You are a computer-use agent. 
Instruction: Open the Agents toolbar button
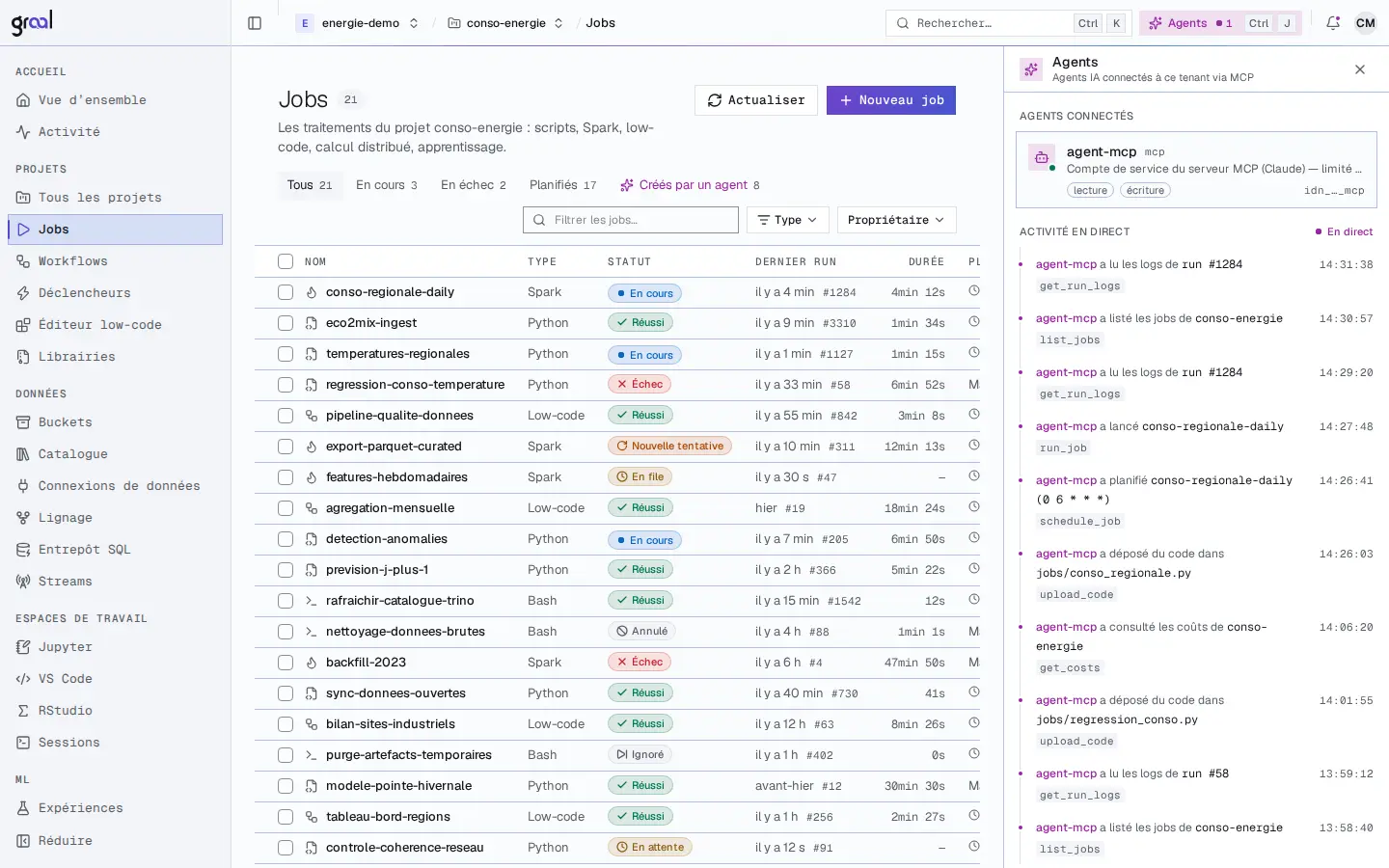1220,23
